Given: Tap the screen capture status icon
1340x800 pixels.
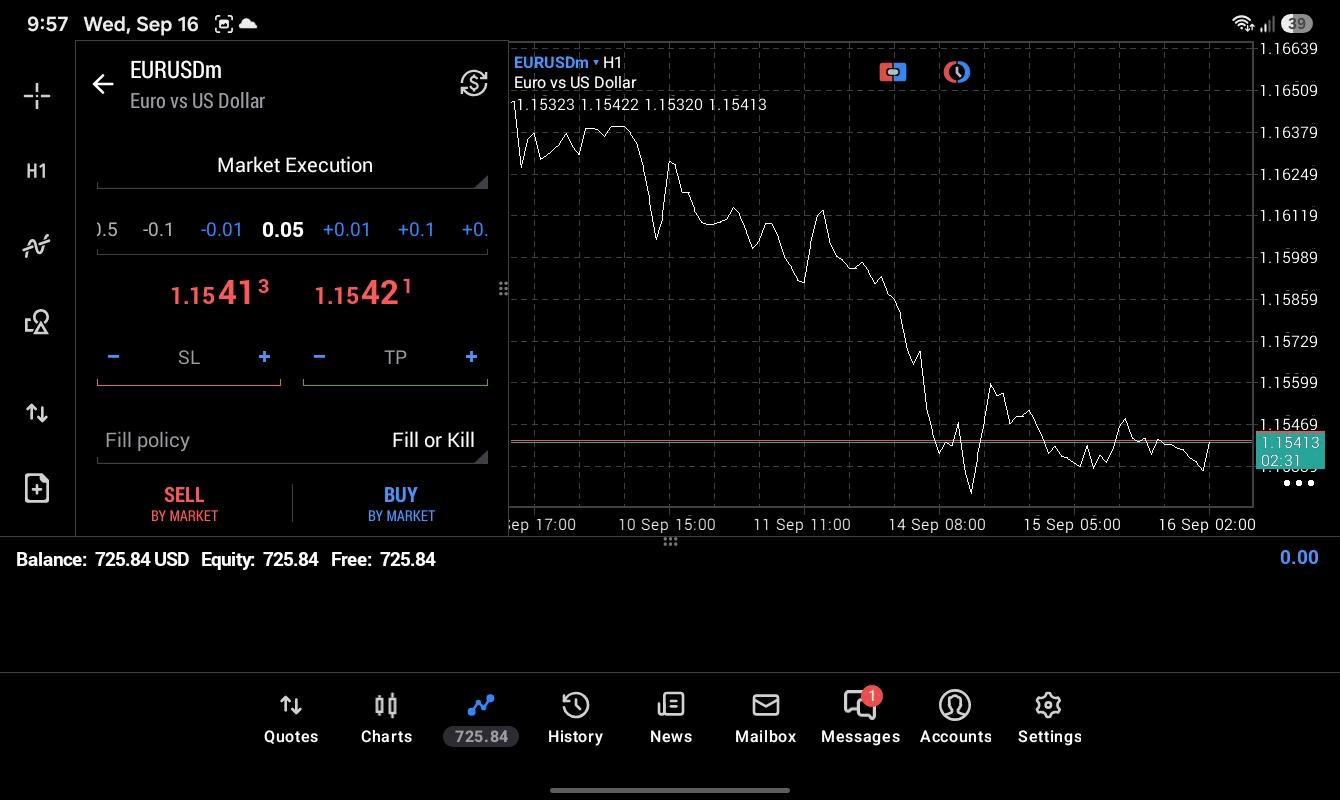Looking at the screenshot, I should 224,24.
